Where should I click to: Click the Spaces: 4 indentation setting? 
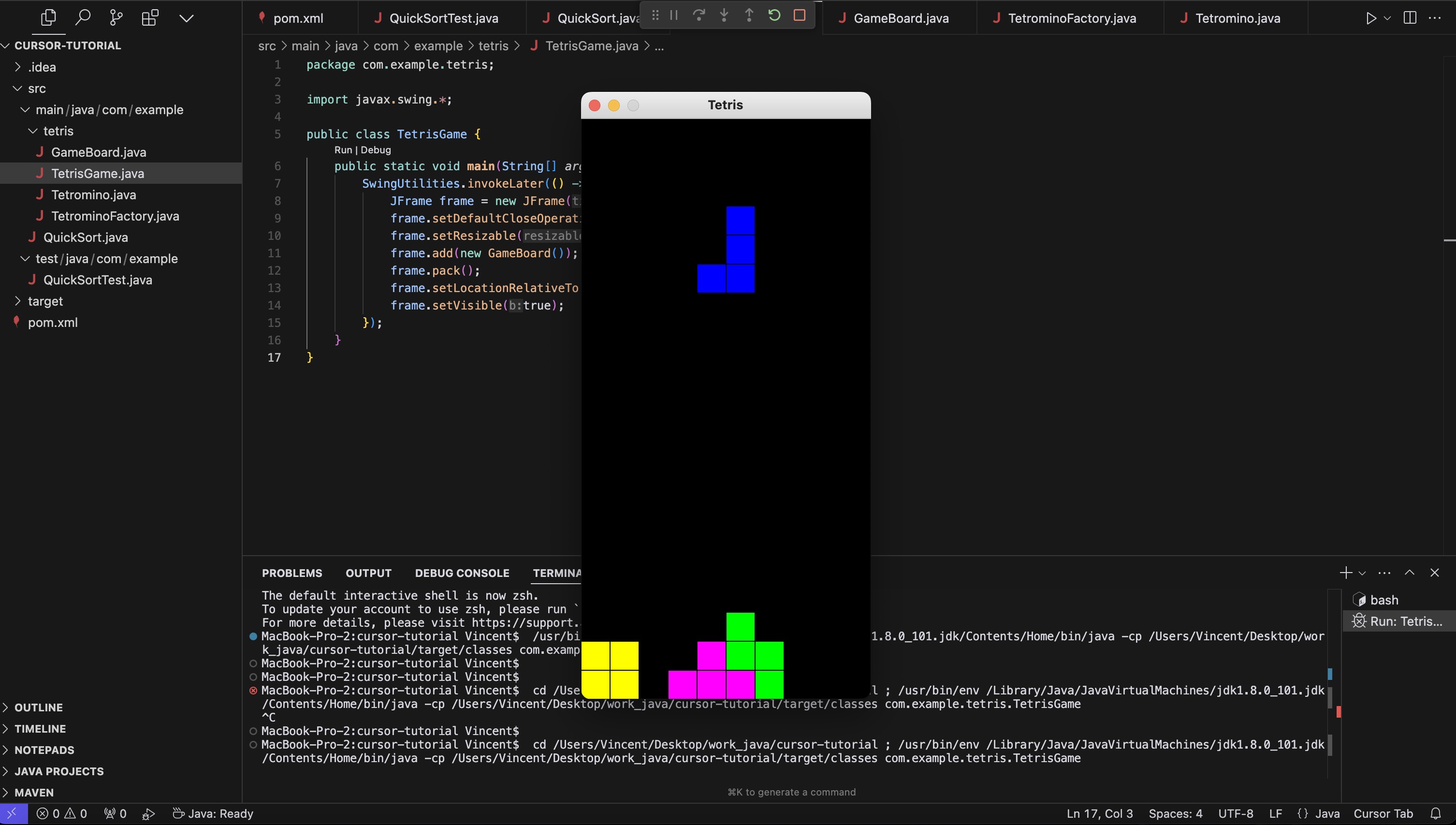point(1175,814)
